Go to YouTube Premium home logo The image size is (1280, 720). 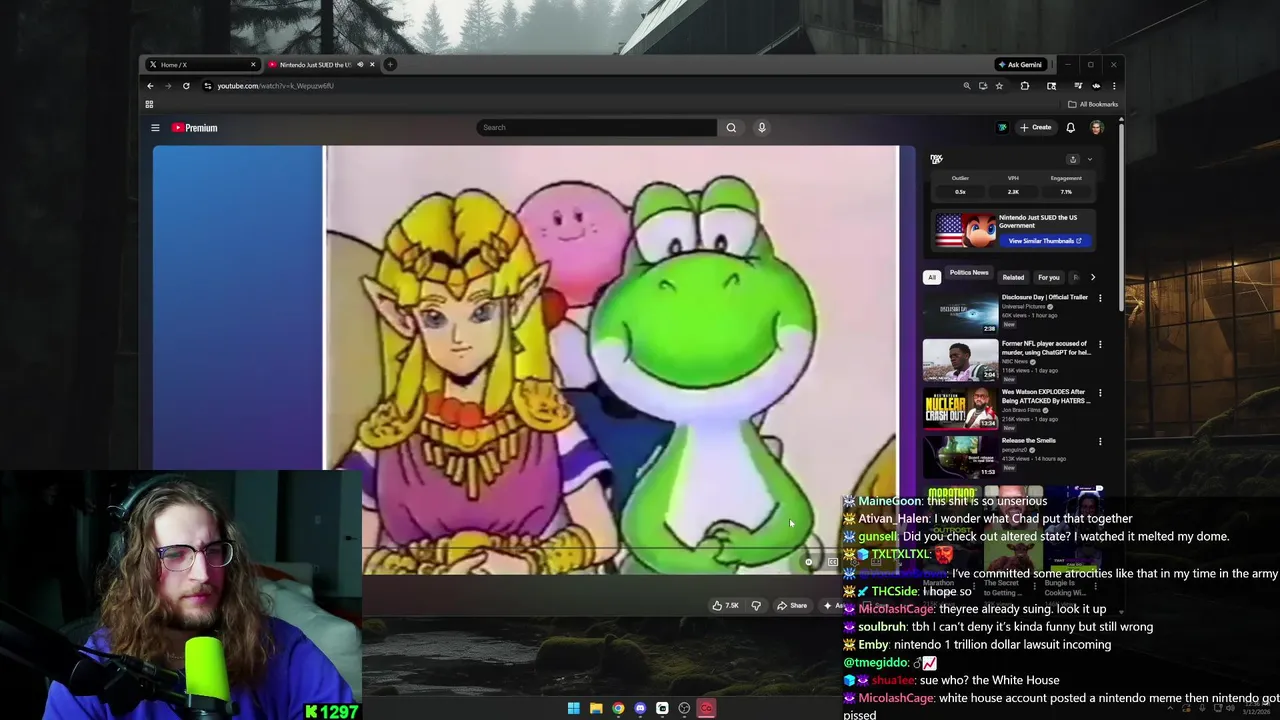194,128
